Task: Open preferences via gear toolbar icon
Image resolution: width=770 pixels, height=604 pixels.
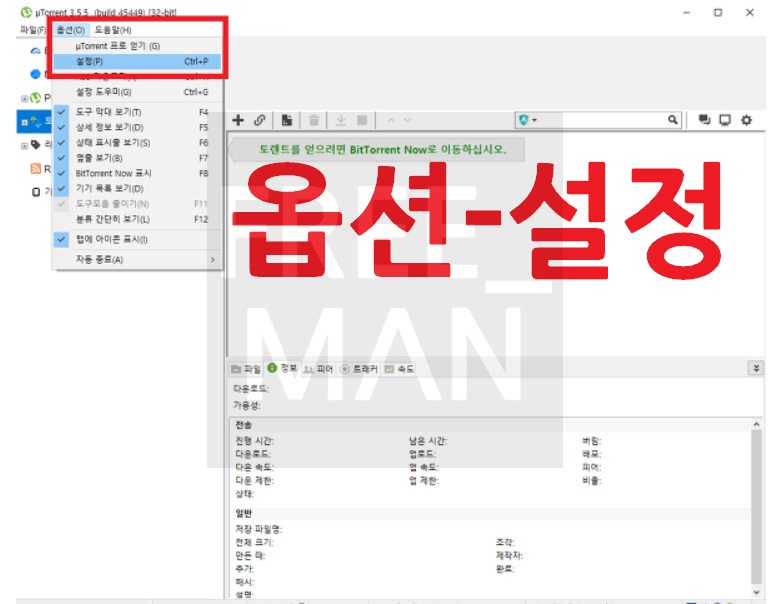Action: coord(746,120)
